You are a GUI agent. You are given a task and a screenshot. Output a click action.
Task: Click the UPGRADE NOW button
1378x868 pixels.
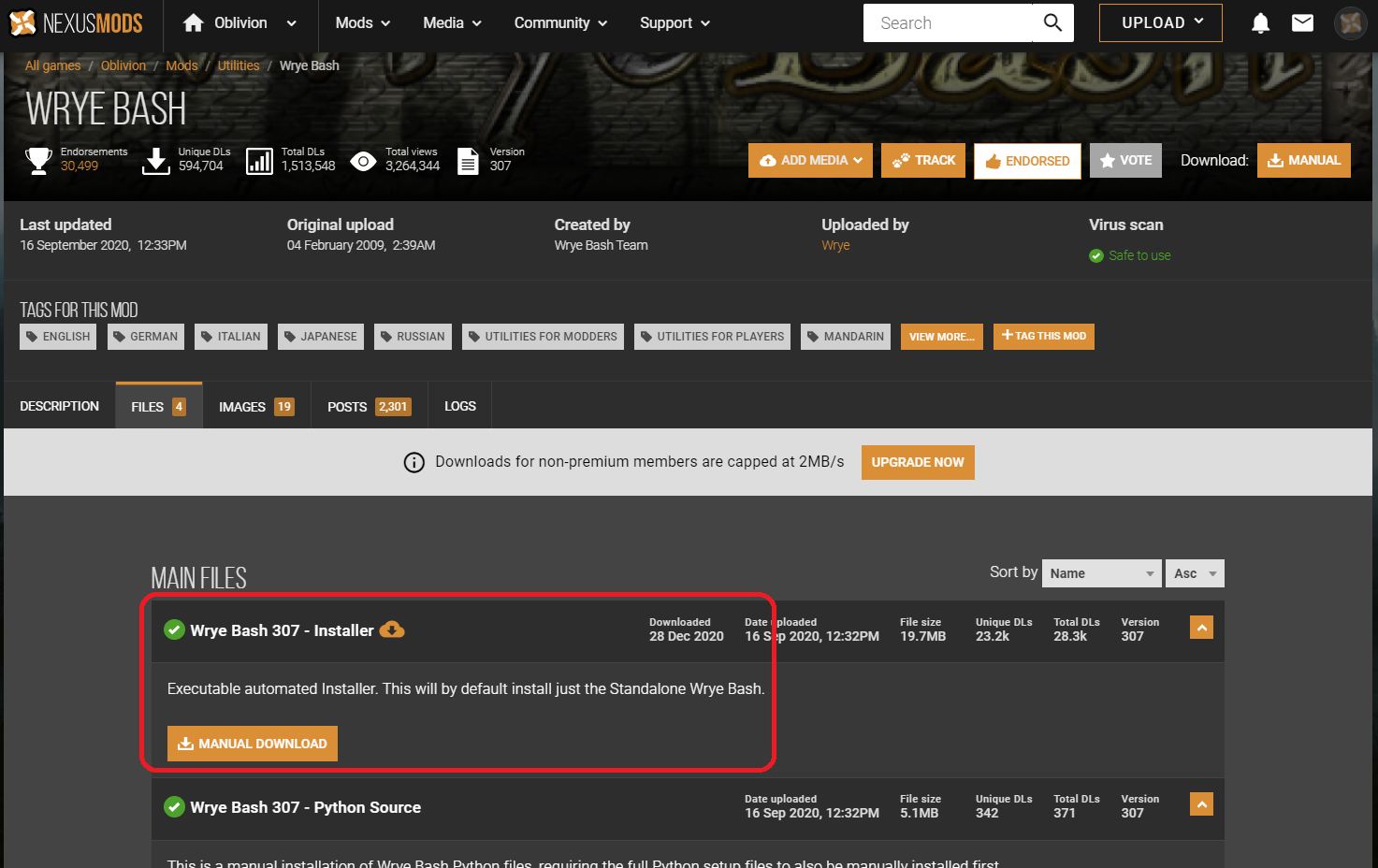click(918, 462)
